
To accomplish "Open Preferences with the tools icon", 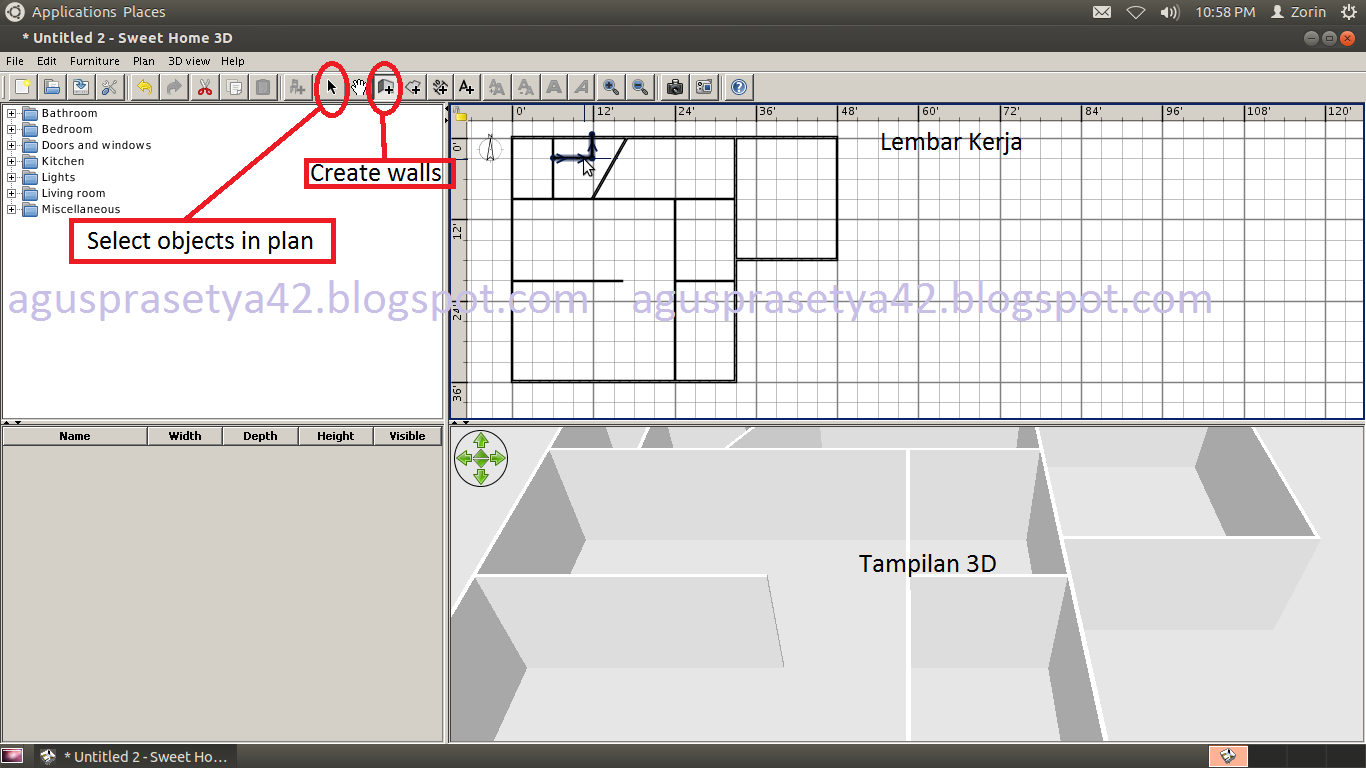I will [109, 88].
